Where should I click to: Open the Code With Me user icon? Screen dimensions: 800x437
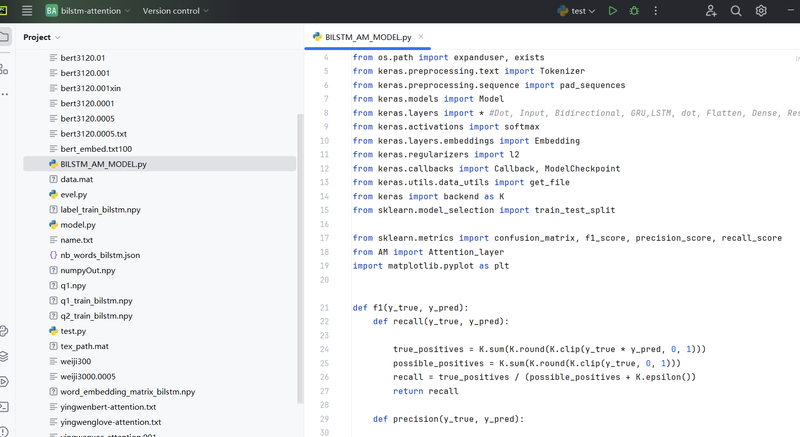711,11
